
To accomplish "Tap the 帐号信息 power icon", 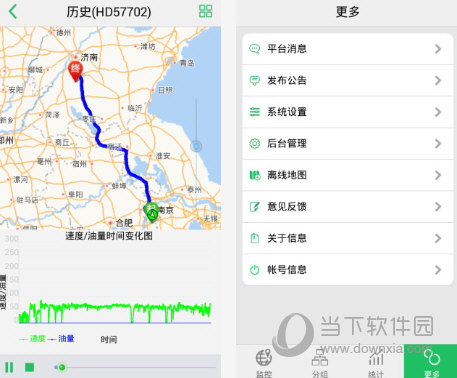I will pos(255,270).
